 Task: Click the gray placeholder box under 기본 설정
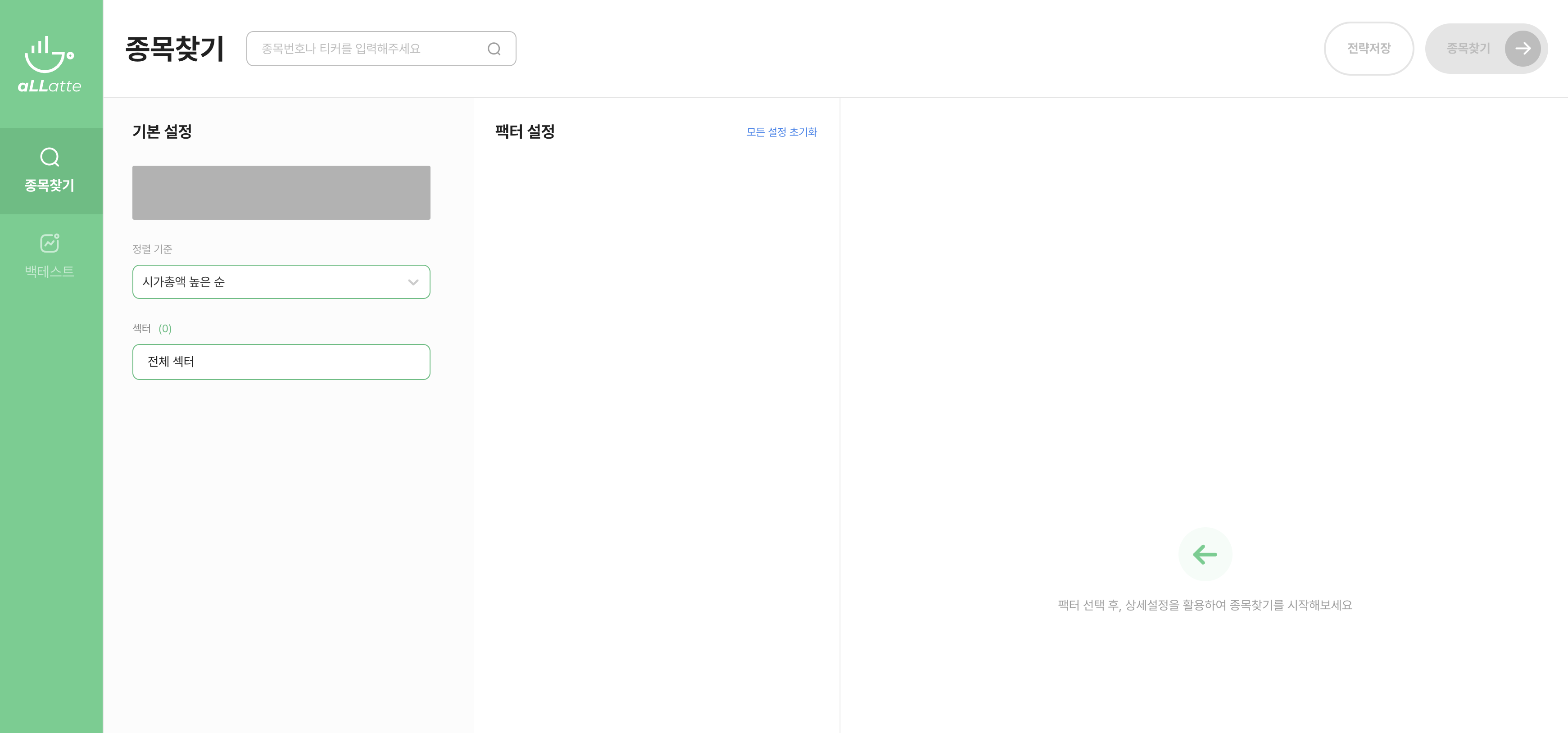click(x=281, y=192)
